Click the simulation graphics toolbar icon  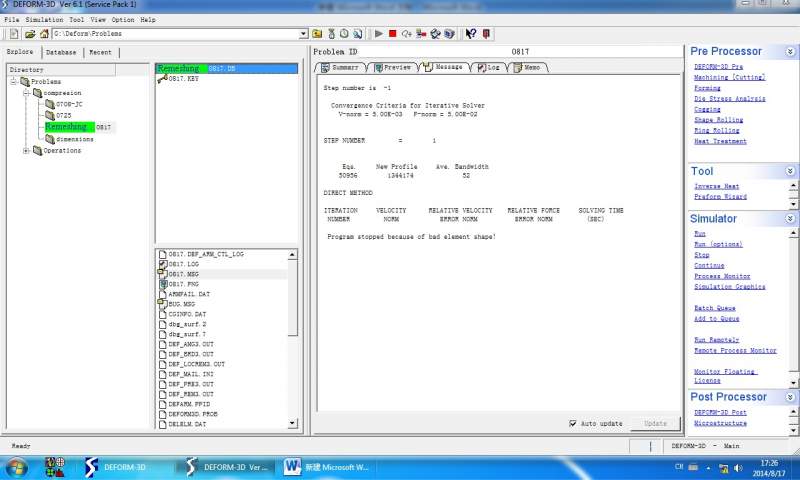[449, 34]
